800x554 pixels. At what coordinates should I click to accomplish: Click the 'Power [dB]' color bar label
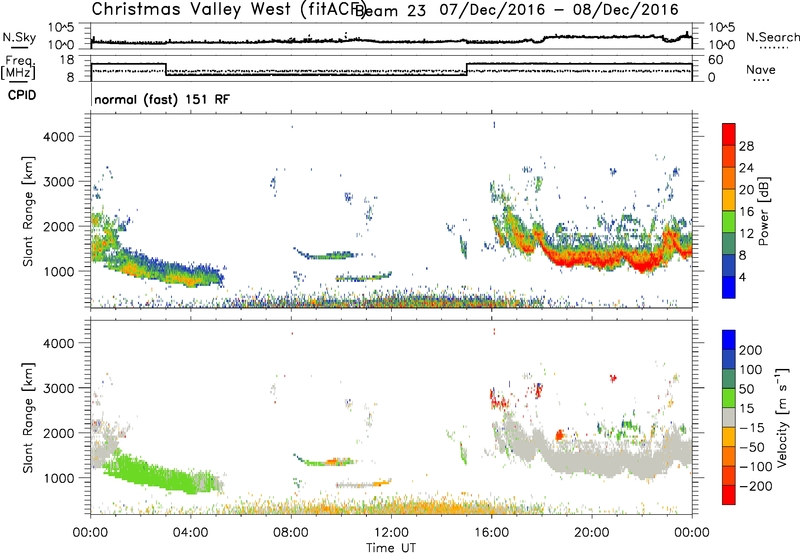763,211
